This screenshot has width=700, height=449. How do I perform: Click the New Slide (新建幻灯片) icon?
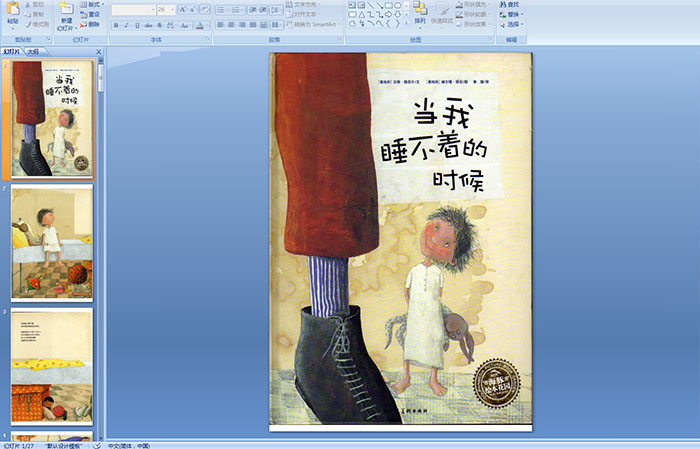coord(67,9)
